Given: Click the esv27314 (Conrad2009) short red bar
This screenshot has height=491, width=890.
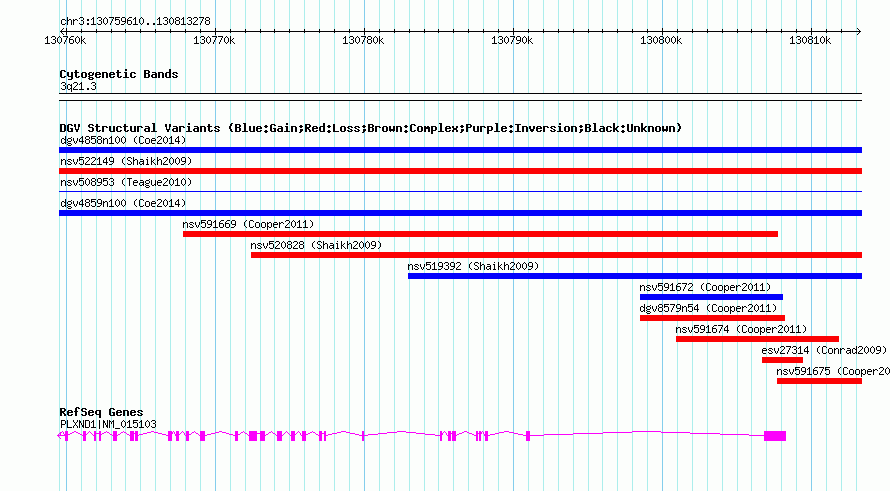Looking at the screenshot, I should click(782, 360).
